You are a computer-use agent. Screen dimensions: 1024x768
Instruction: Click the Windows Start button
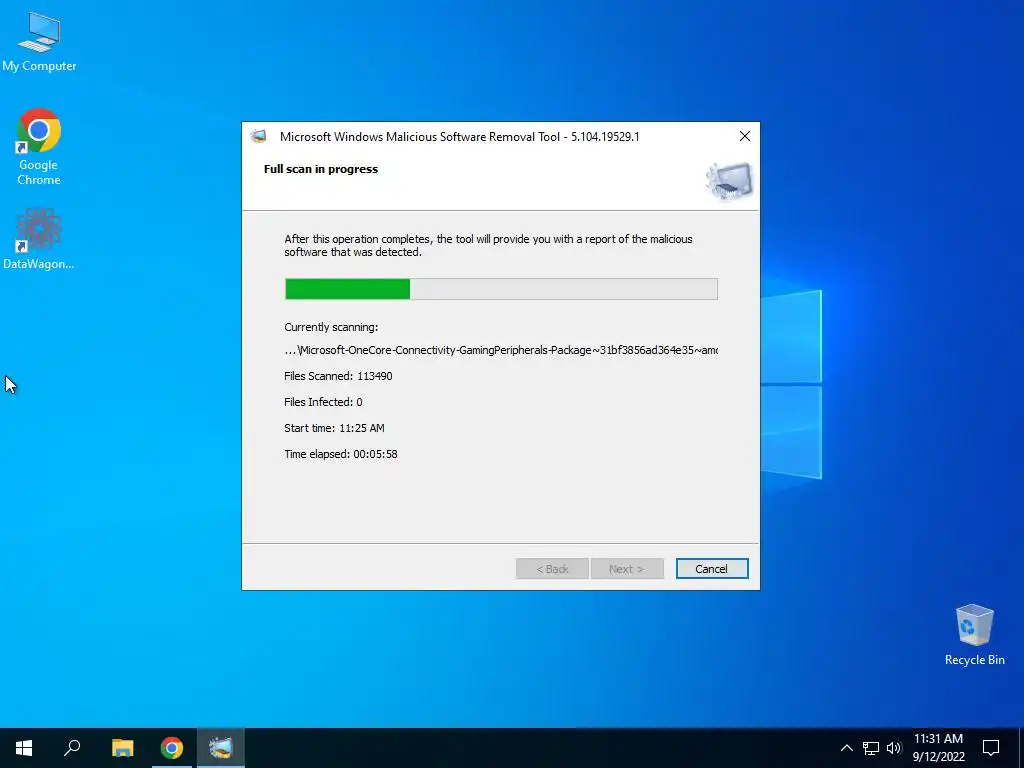(x=24, y=748)
